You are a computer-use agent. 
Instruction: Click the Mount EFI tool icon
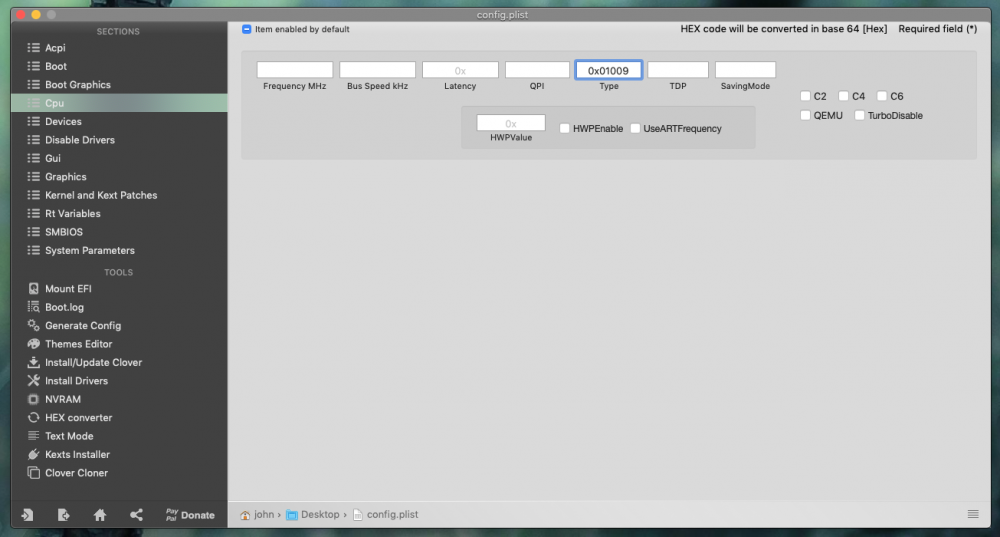(33, 289)
